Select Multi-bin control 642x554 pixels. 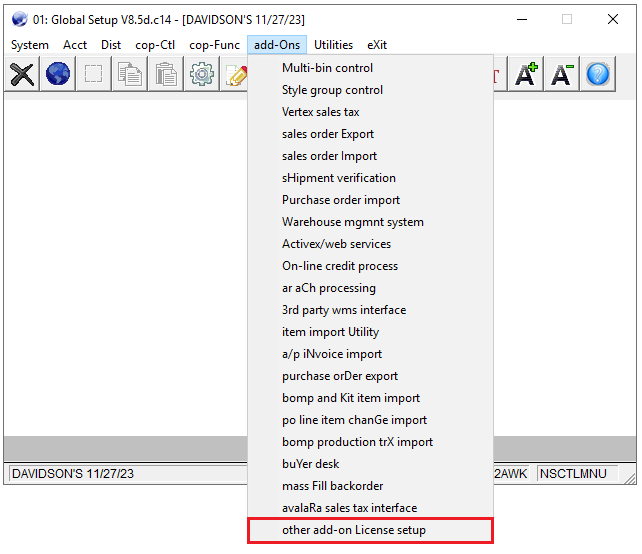point(371,68)
